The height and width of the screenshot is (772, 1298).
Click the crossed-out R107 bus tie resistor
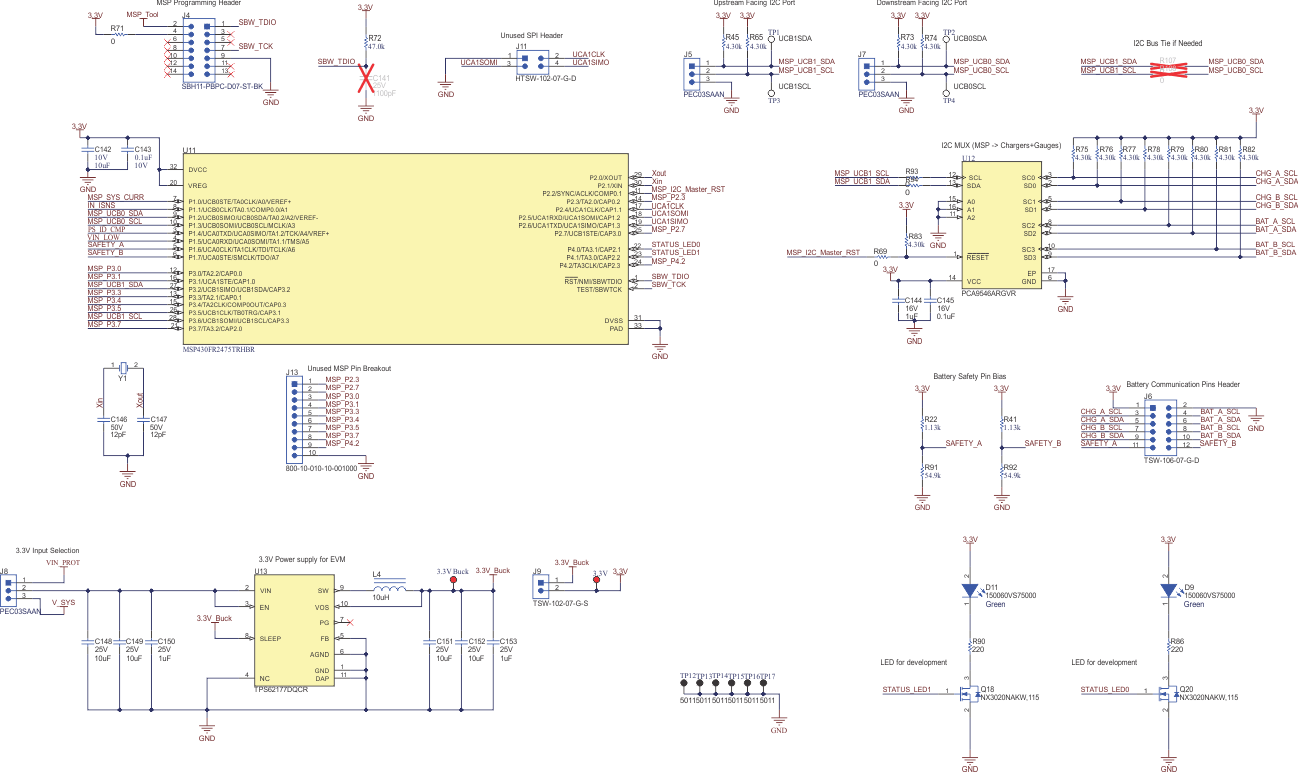(1167, 67)
